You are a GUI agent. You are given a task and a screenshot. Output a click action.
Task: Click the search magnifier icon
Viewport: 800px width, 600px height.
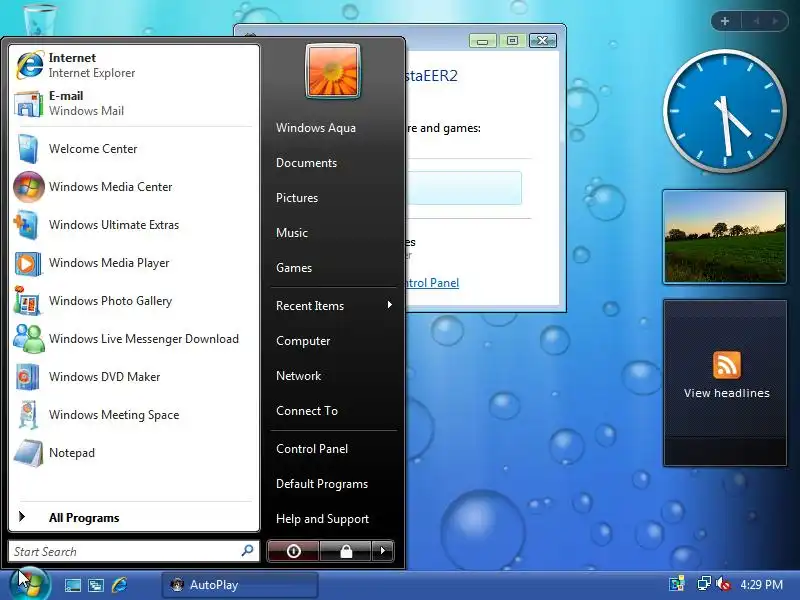[247, 551]
